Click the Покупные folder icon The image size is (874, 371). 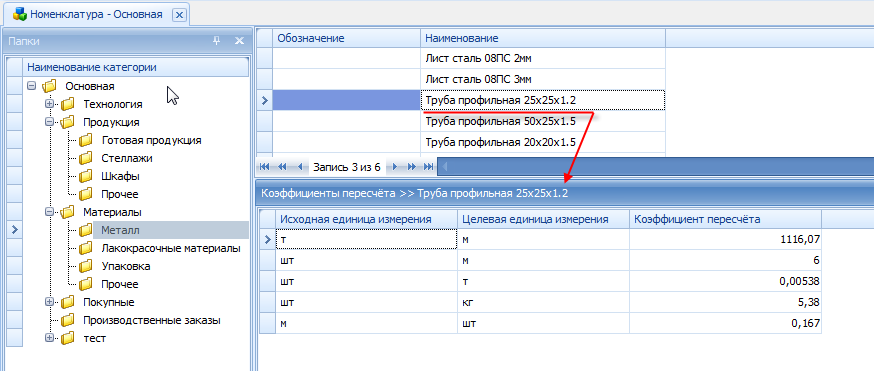pyautogui.click(x=67, y=302)
